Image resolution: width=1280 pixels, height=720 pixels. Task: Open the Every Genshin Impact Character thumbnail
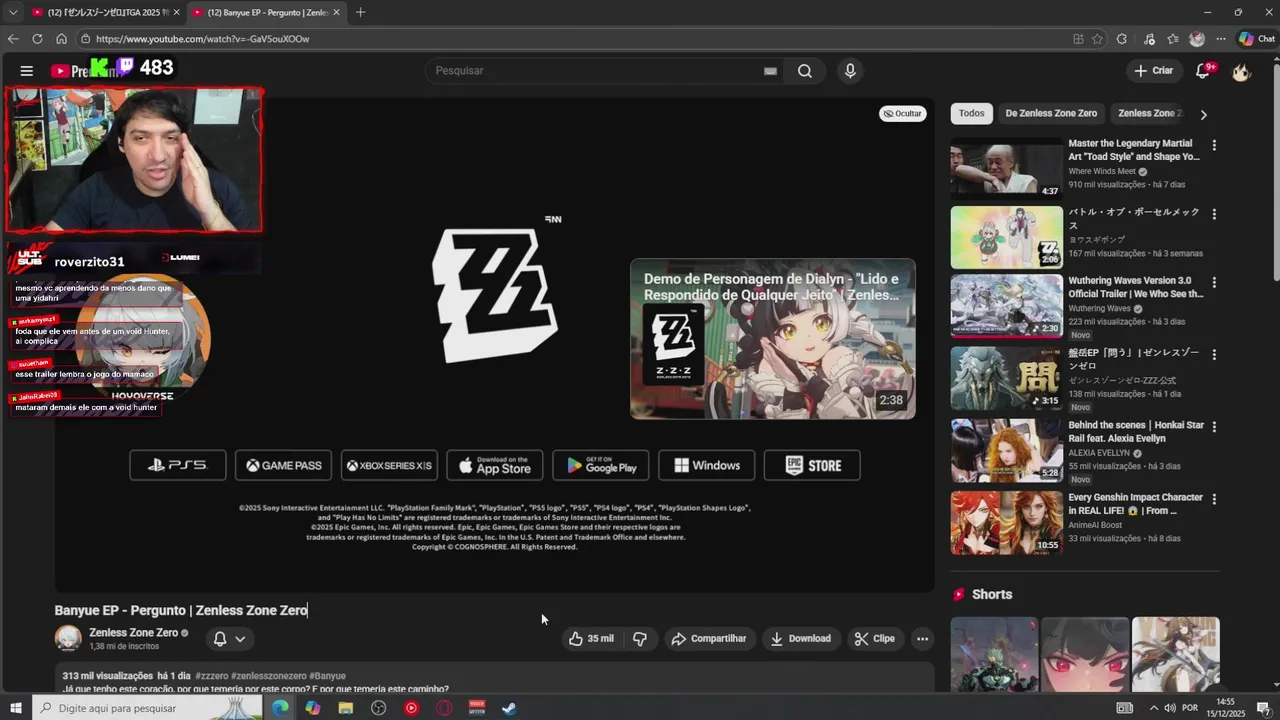click(1006, 522)
